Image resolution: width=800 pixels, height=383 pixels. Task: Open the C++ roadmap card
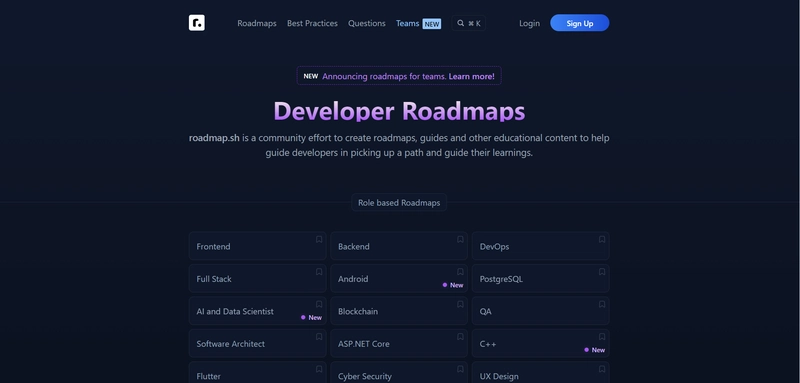point(540,344)
